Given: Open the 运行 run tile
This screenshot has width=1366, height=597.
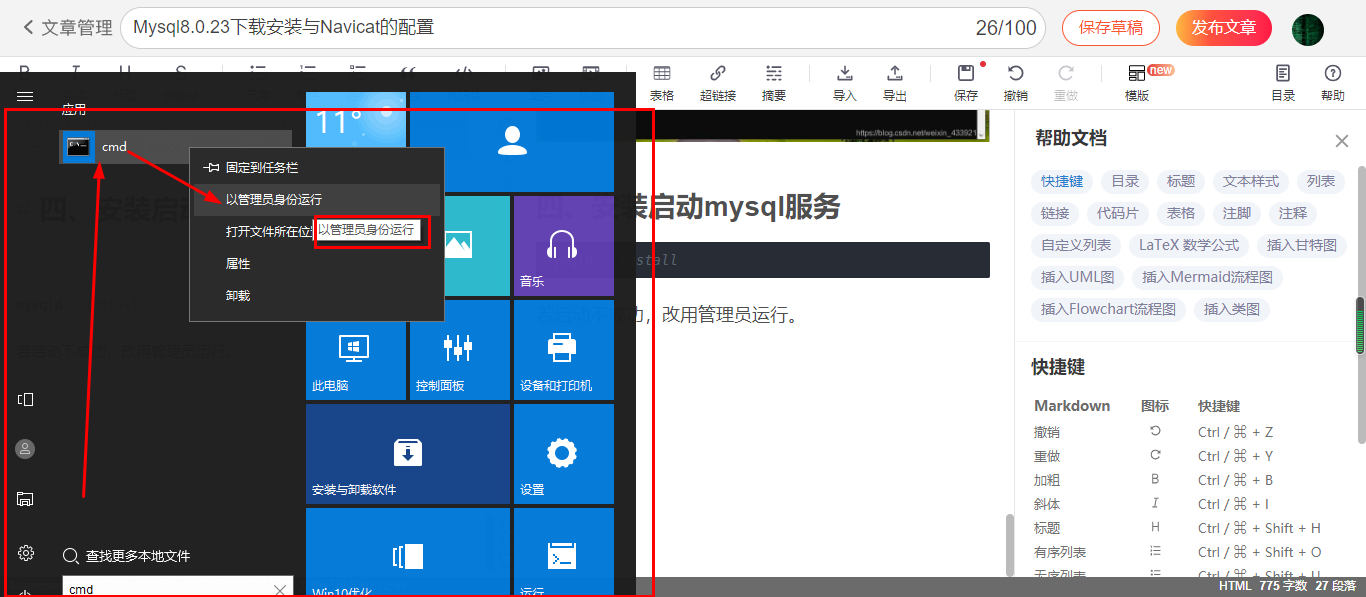Looking at the screenshot, I should click(x=563, y=552).
